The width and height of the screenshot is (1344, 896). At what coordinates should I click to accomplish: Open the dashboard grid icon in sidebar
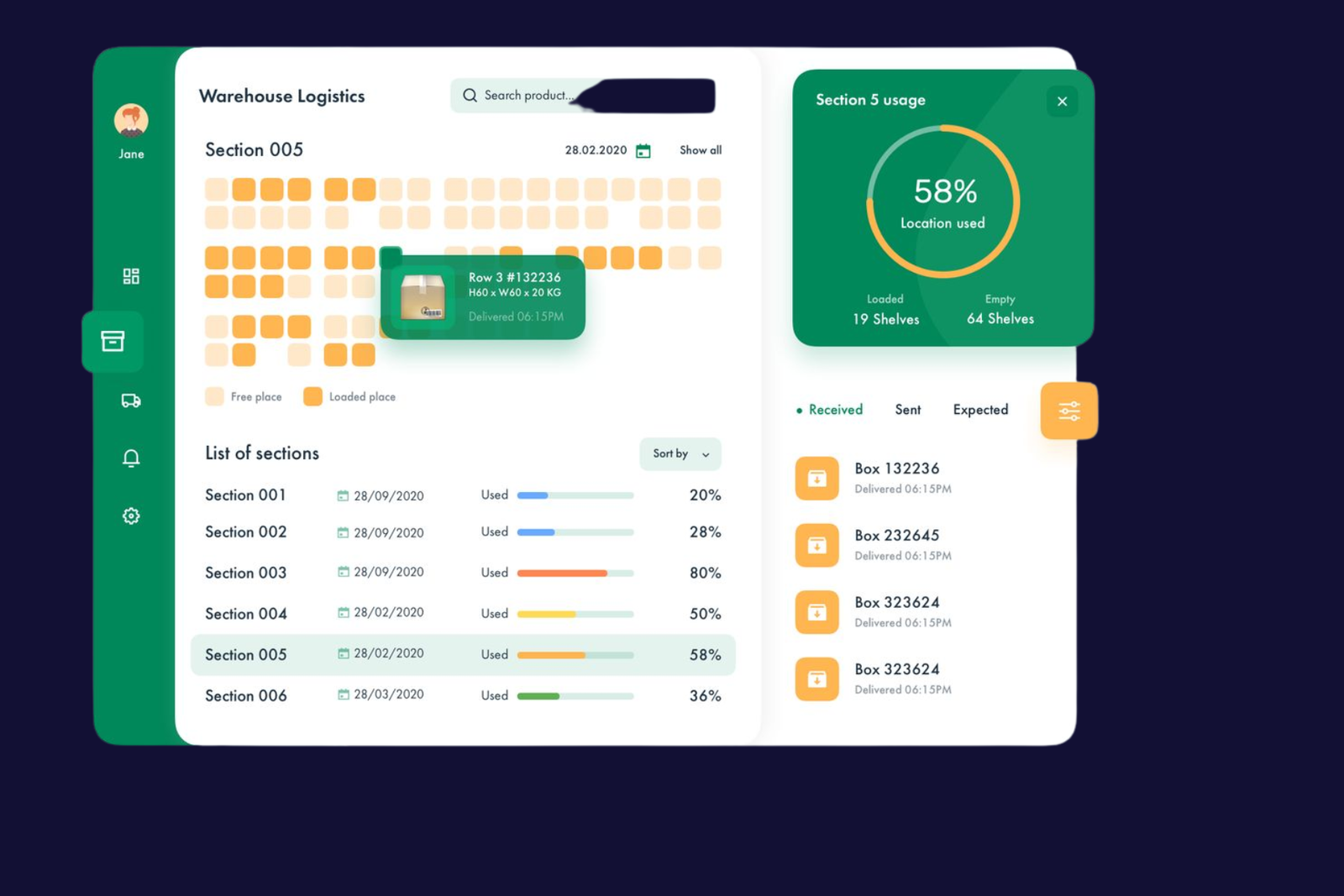tap(131, 276)
